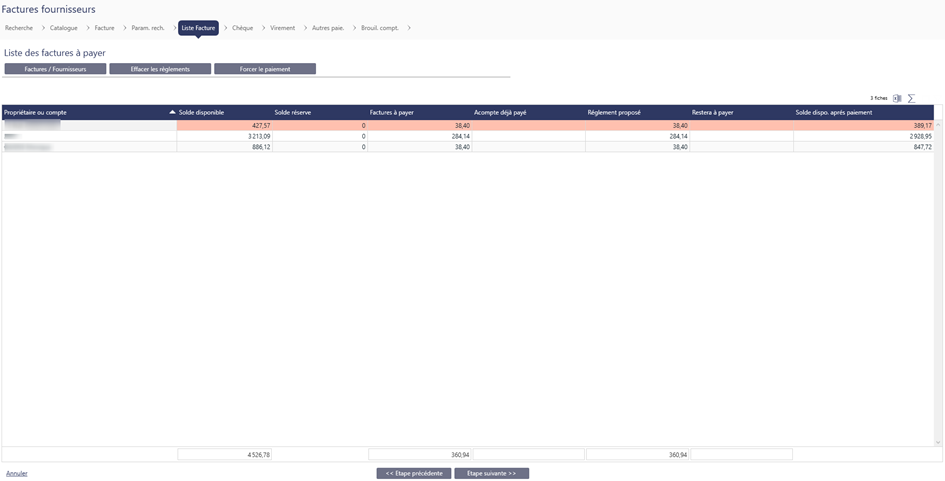Screen dimensions: 945x481
Task: Proceed with Etape suivante button
Action: [491, 473]
